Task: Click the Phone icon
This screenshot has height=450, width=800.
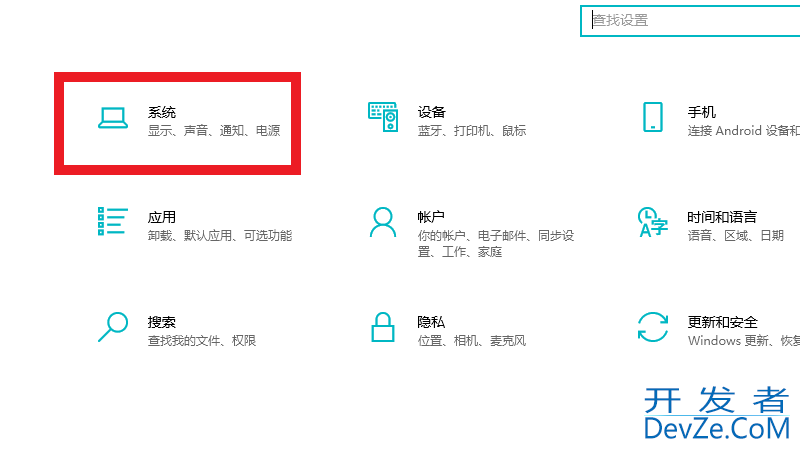Action: tap(653, 117)
